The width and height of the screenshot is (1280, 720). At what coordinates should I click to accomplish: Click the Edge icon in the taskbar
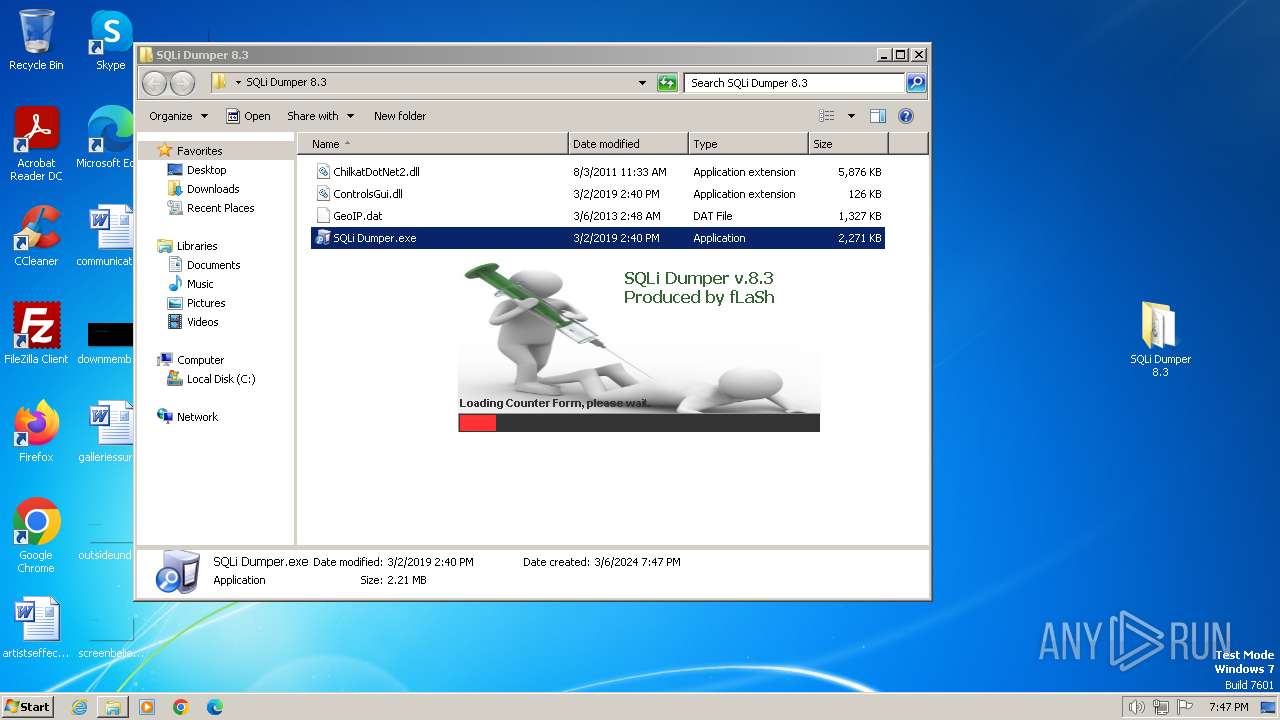click(x=214, y=707)
